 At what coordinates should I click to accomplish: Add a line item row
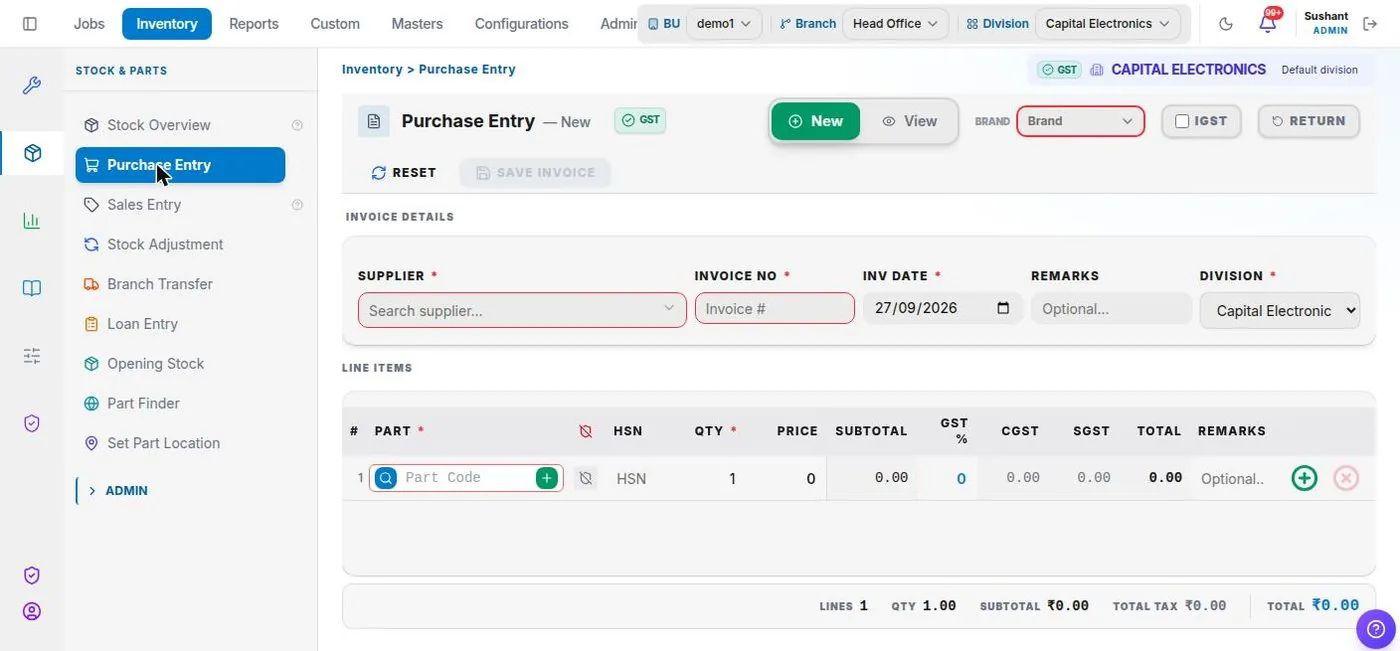pos(1304,478)
